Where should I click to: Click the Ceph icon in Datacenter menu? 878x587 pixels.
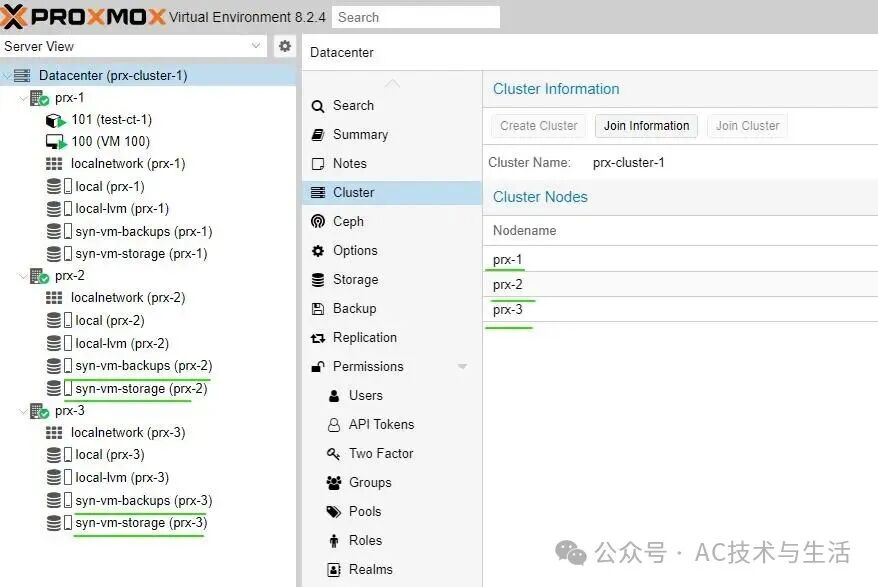318,221
